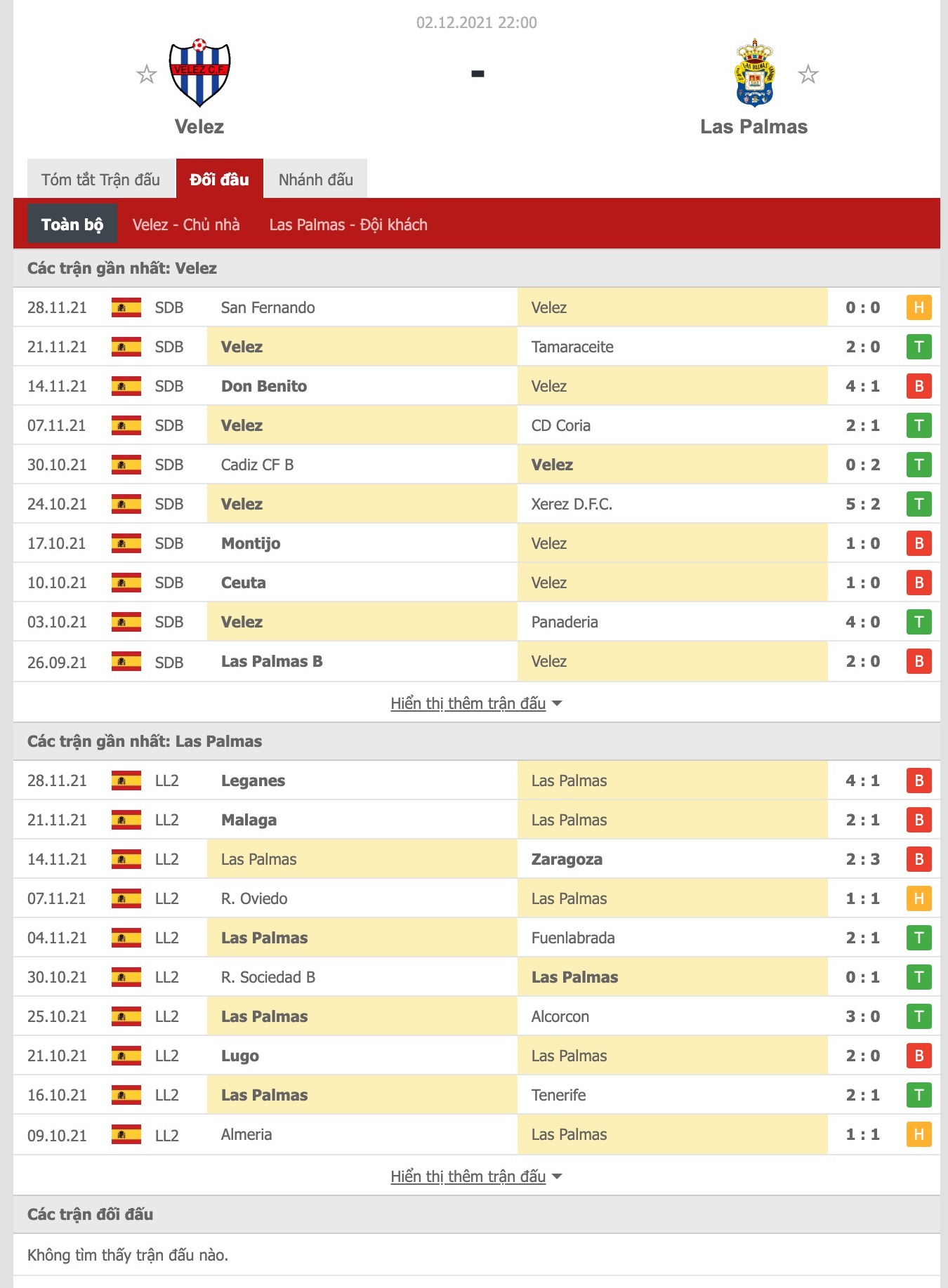
Task: Click the T badge for Velez vs Tamaraceite
Action: (919, 347)
